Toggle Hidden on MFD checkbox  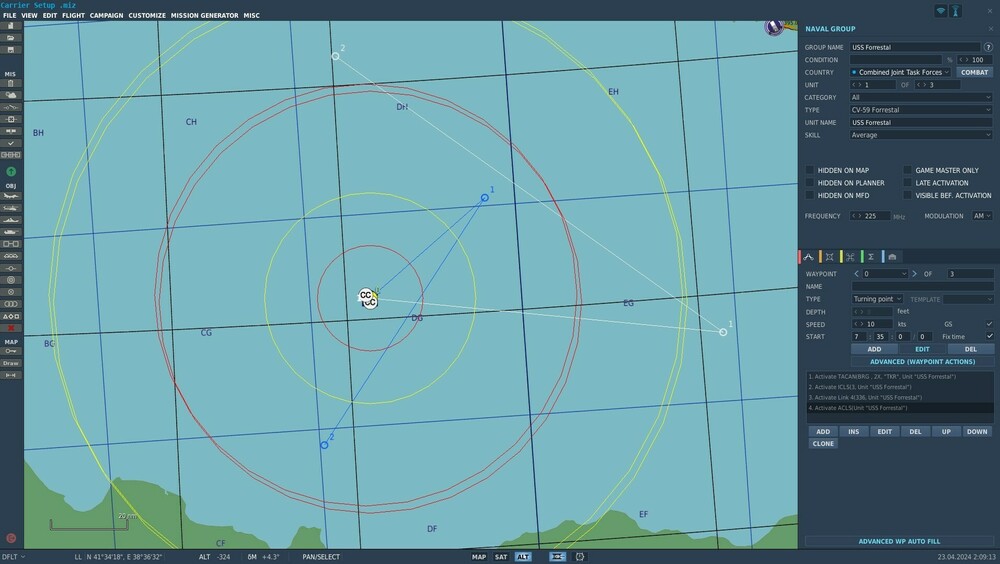click(x=809, y=195)
